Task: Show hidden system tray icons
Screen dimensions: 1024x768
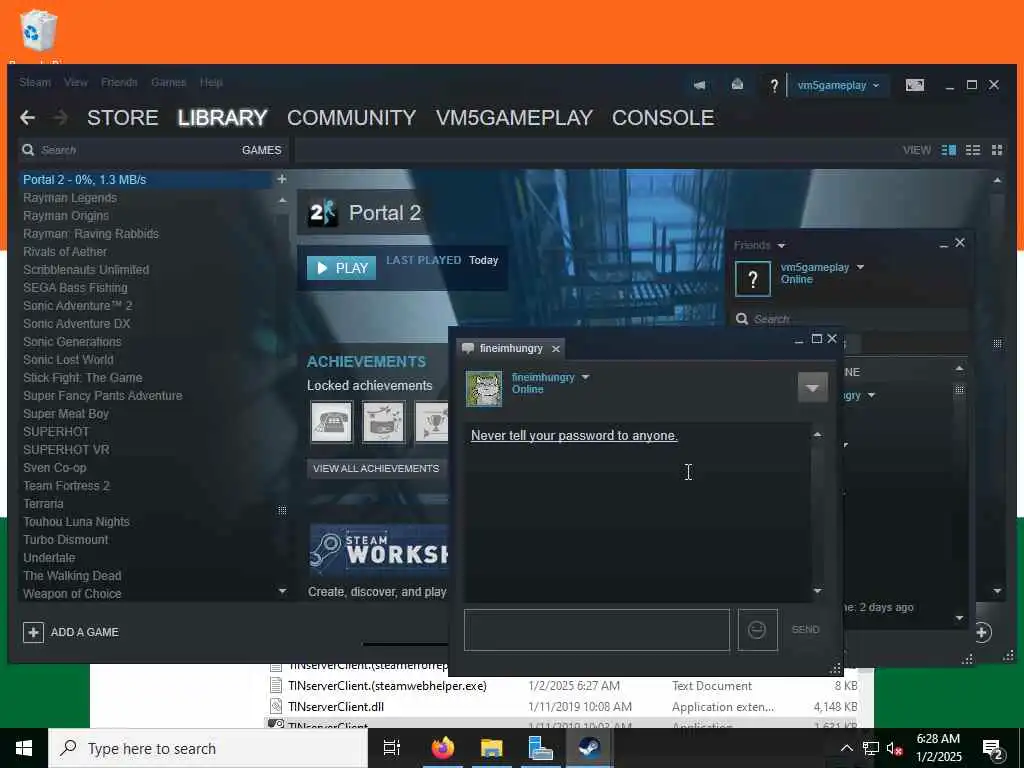Action: (846, 748)
